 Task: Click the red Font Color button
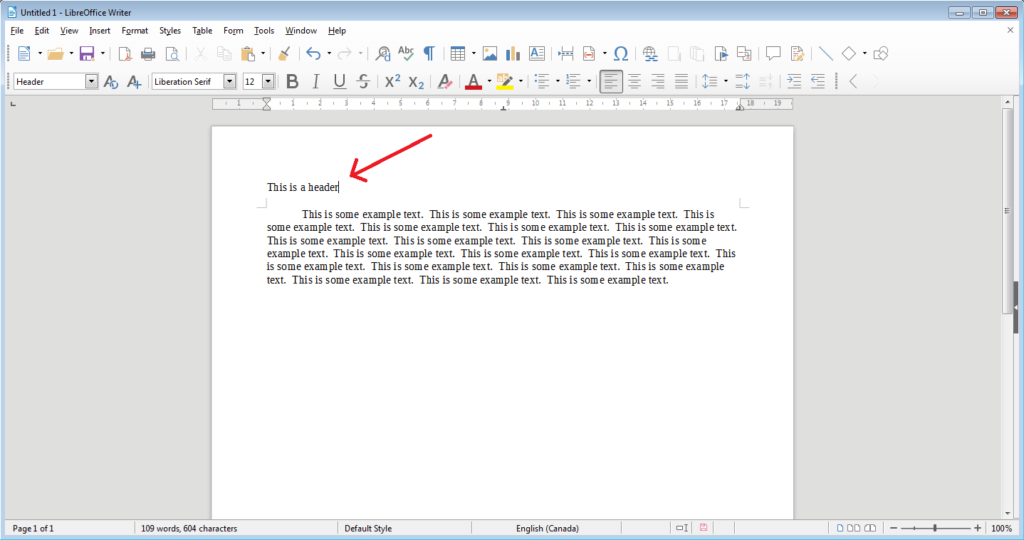(x=474, y=81)
